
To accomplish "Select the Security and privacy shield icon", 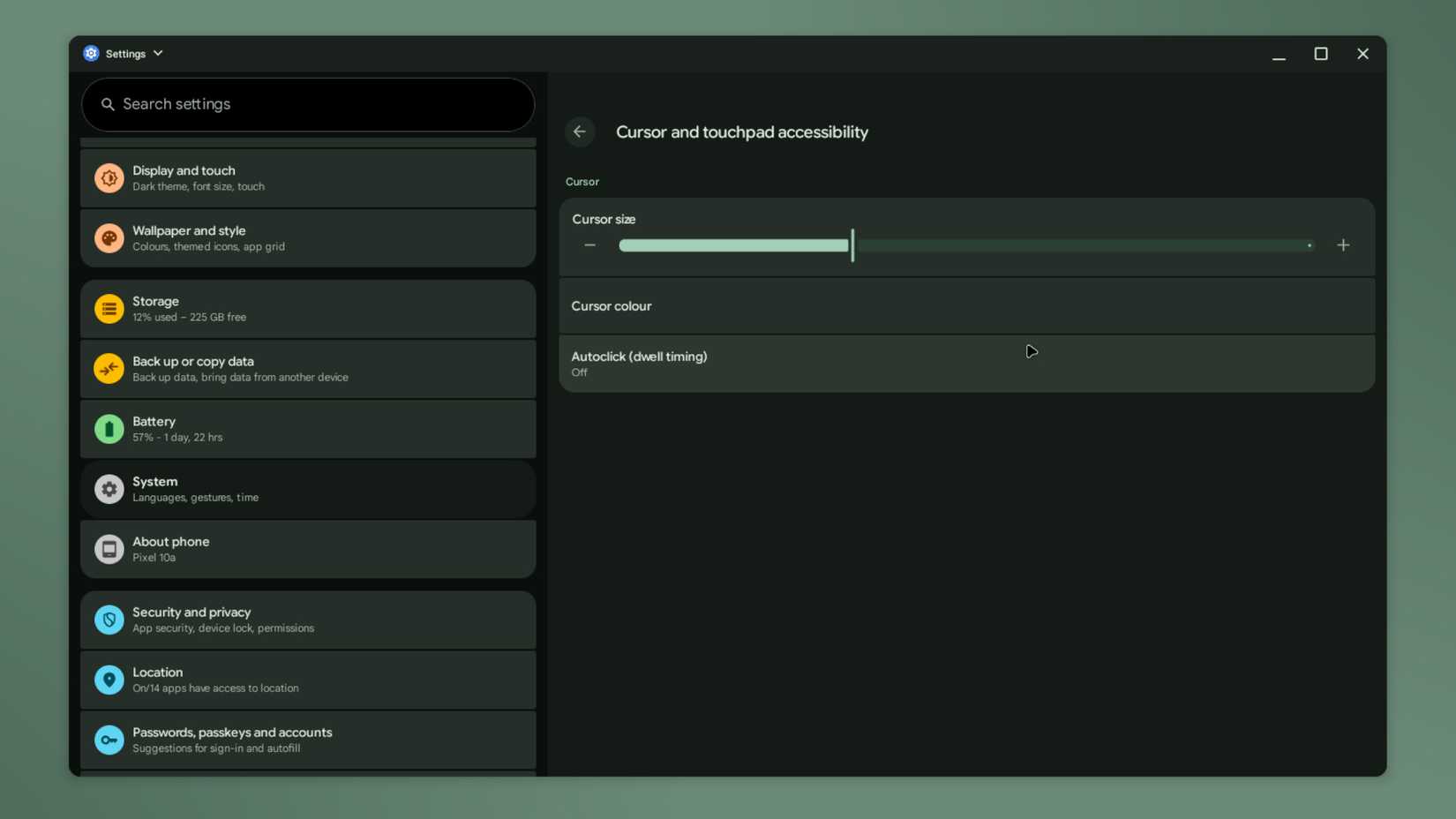I will click(109, 620).
